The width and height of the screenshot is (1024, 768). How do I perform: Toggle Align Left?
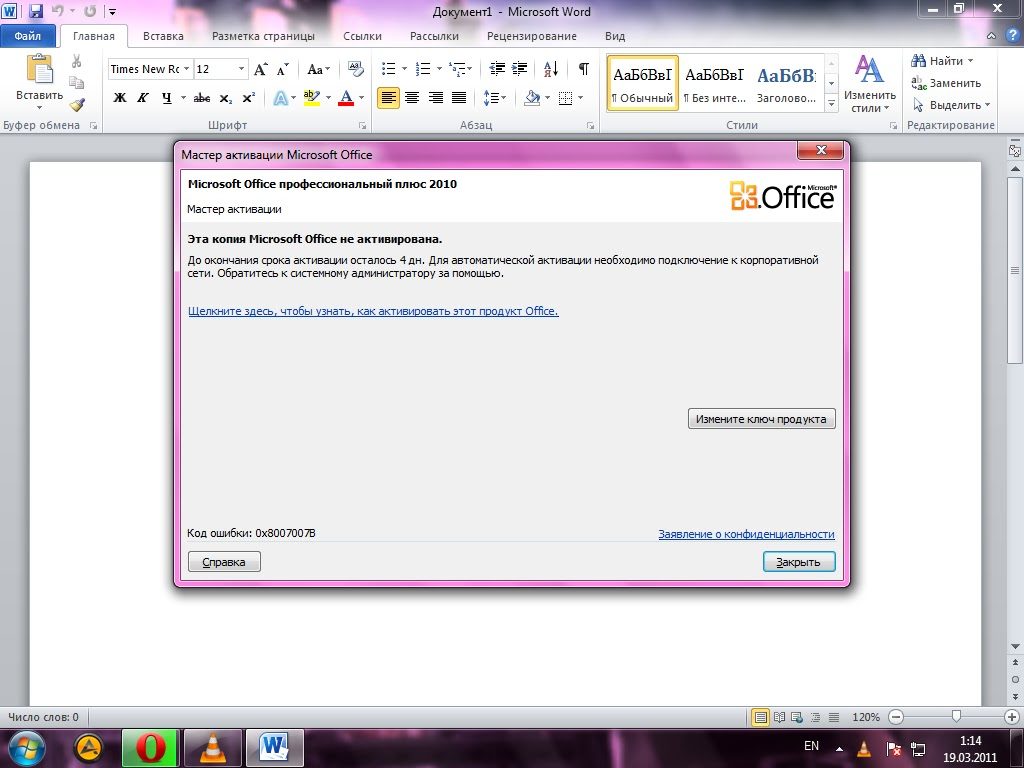[x=388, y=98]
